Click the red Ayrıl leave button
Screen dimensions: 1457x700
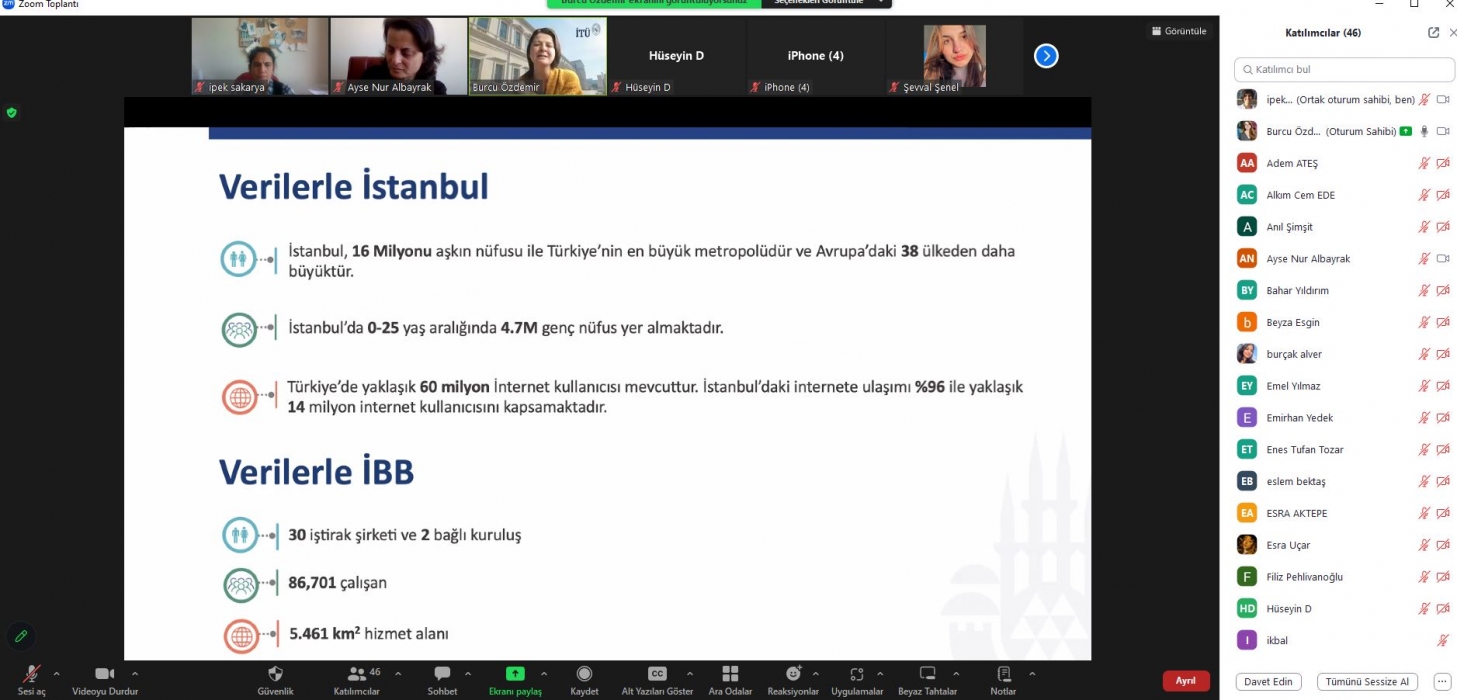(1185, 681)
